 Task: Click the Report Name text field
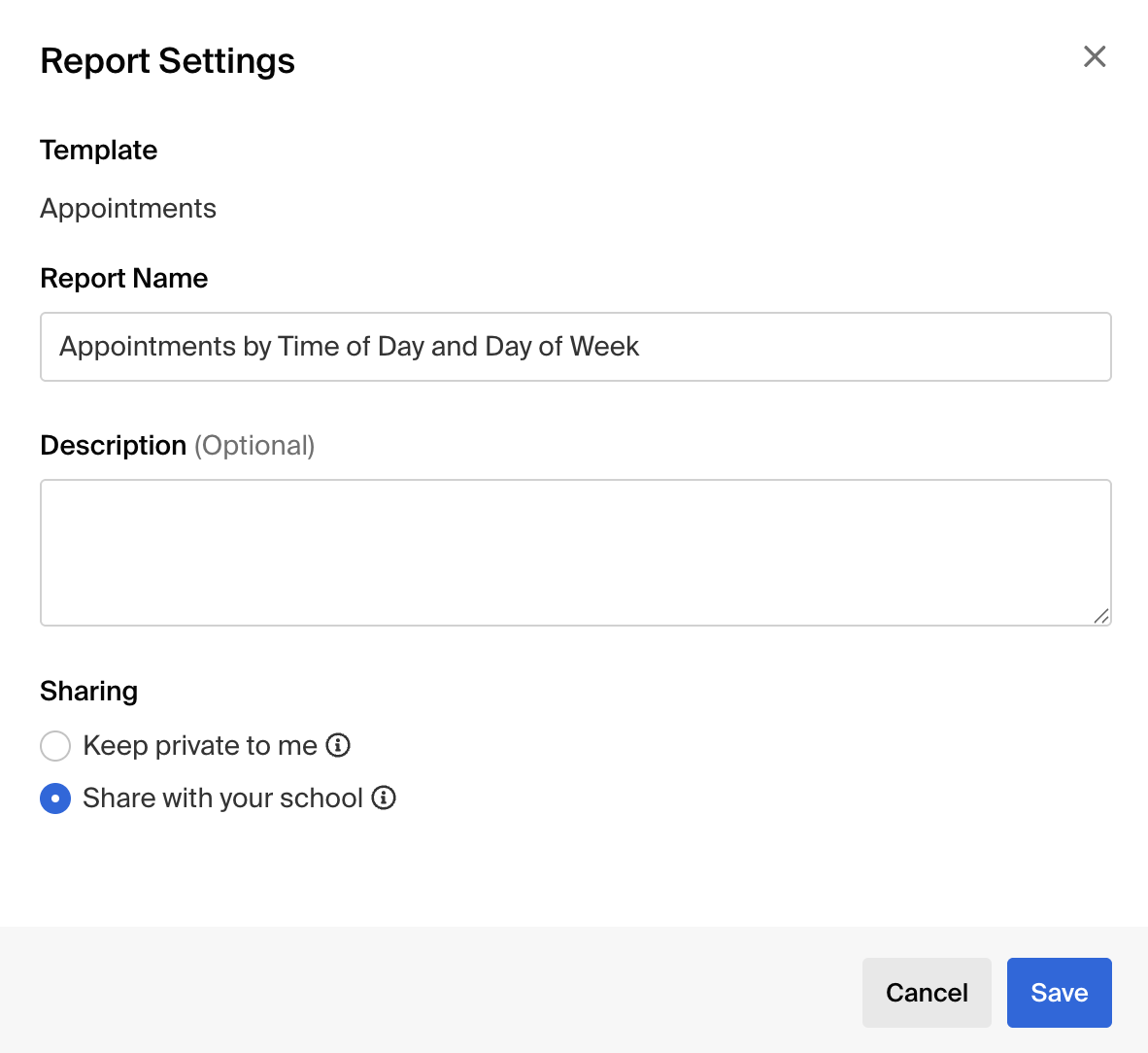tap(575, 347)
